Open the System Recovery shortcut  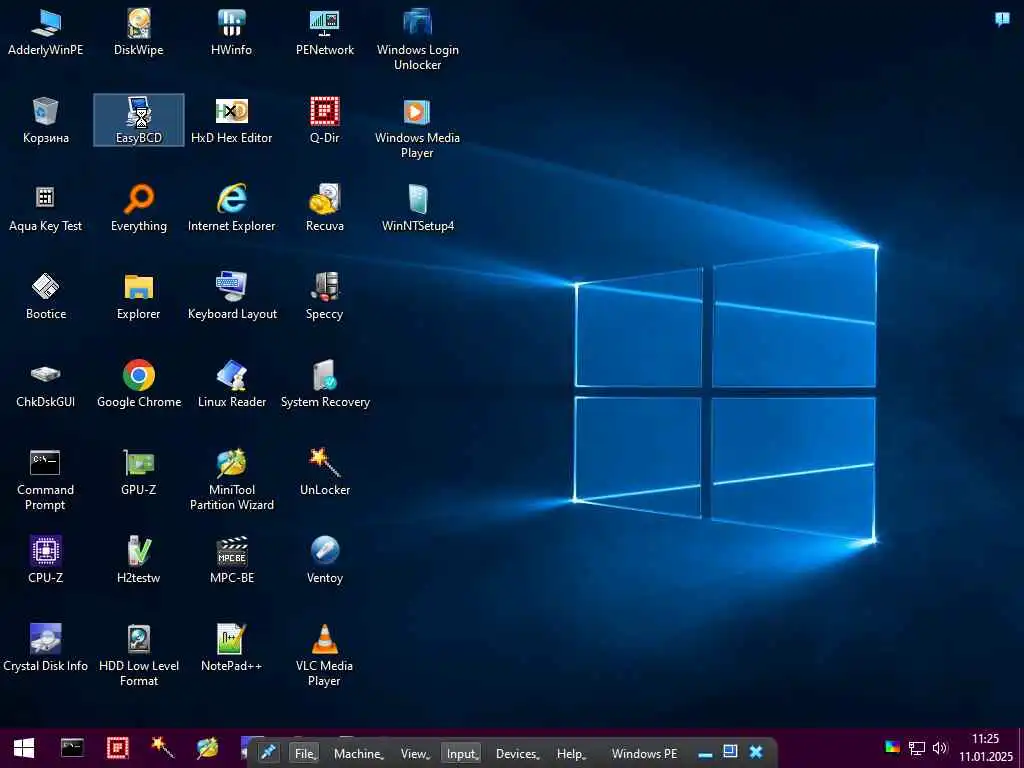325,385
